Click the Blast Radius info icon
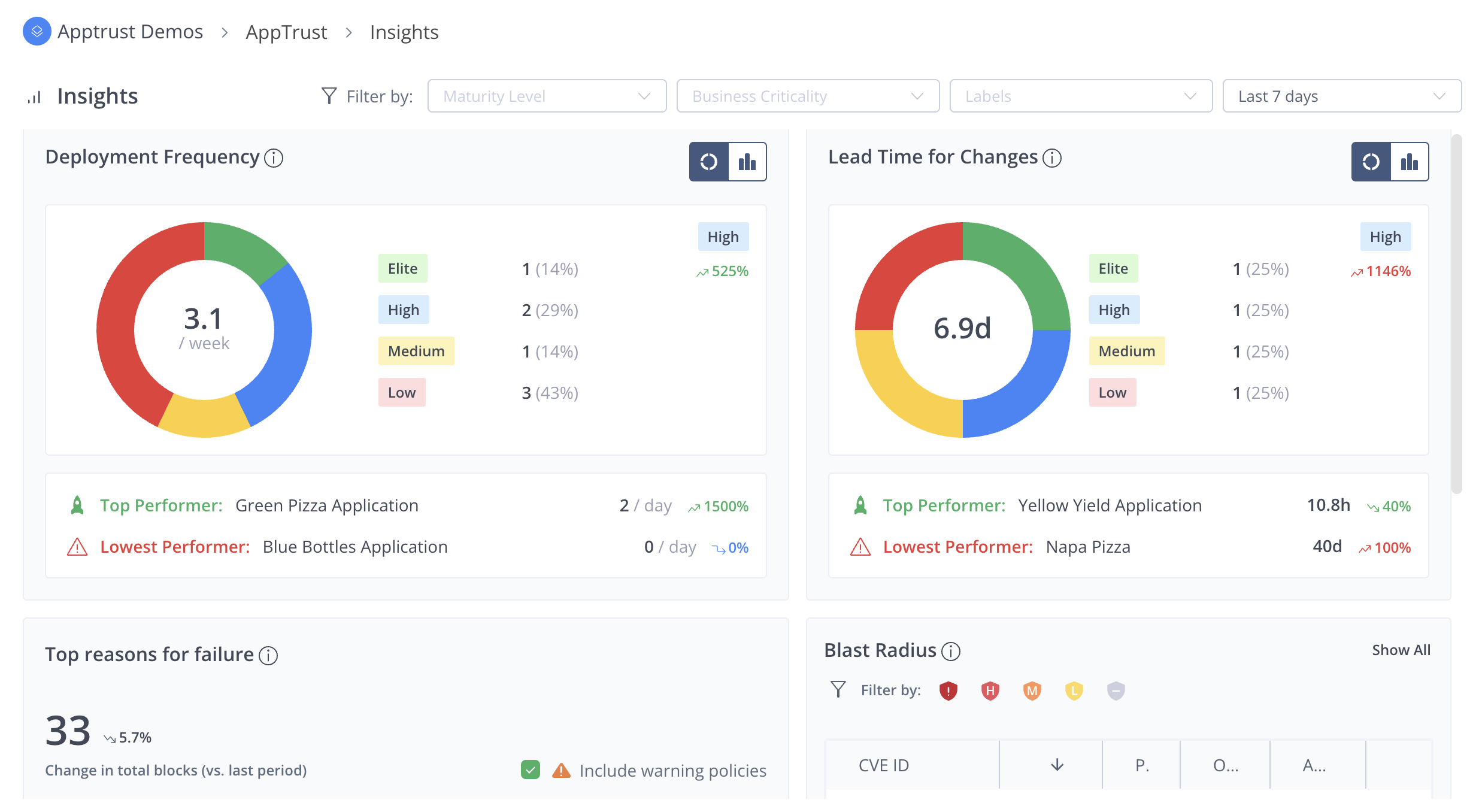Image resolution: width=1479 pixels, height=812 pixels. point(950,652)
